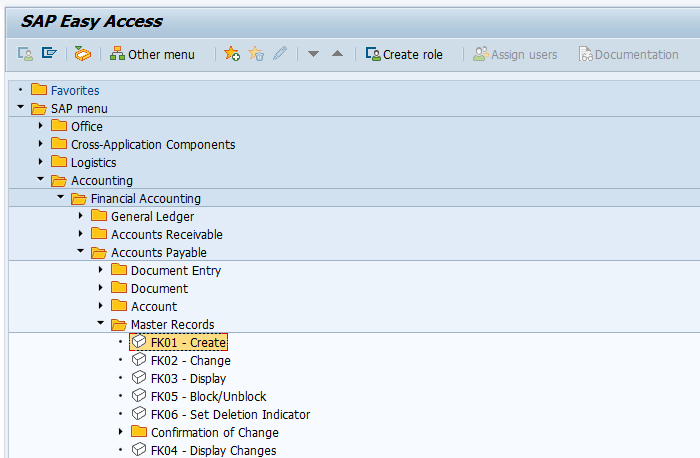This screenshot has height=458, width=700.
Task: Click the Master Records open-folder icon
Action: (119, 324)
